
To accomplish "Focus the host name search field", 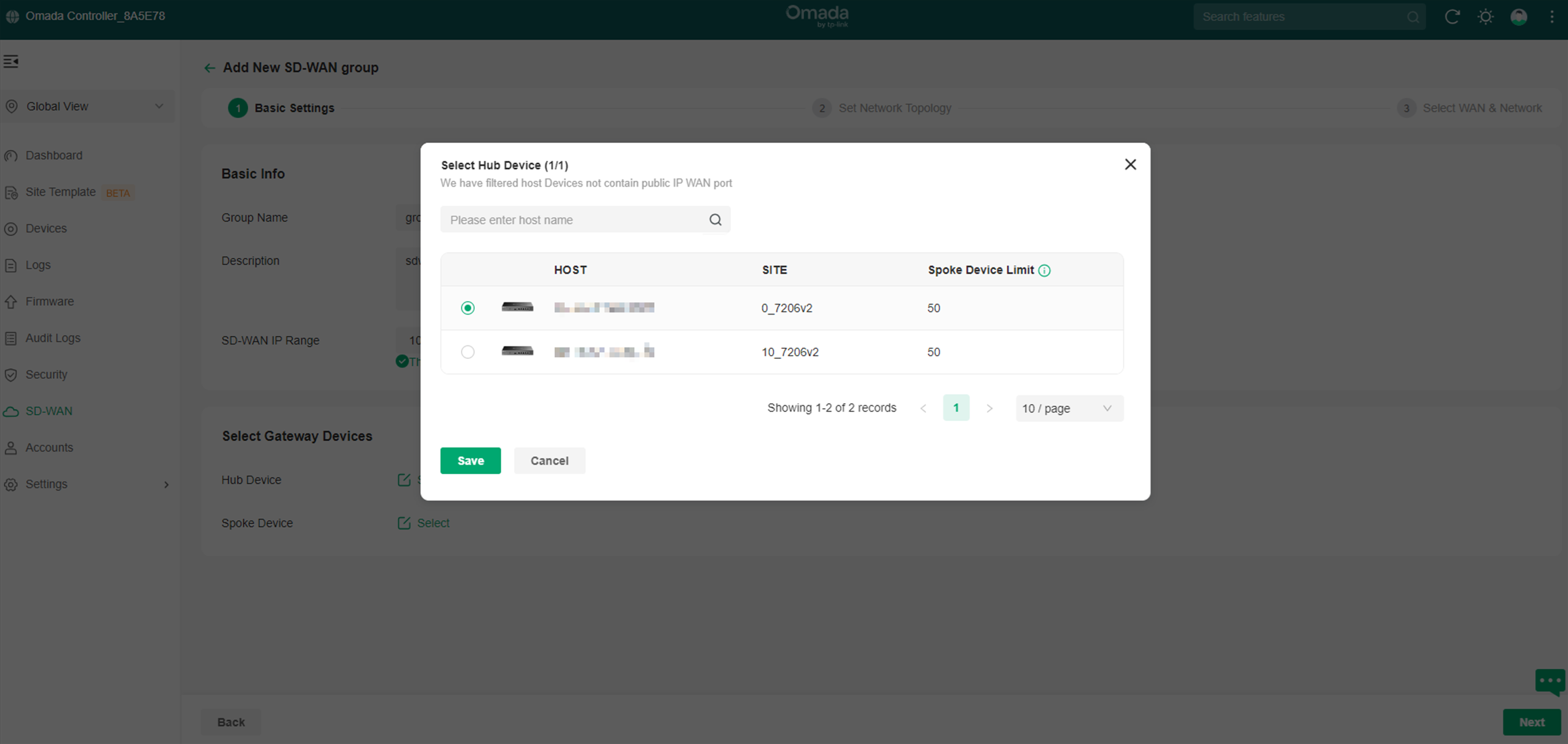I will click(585, 220).
